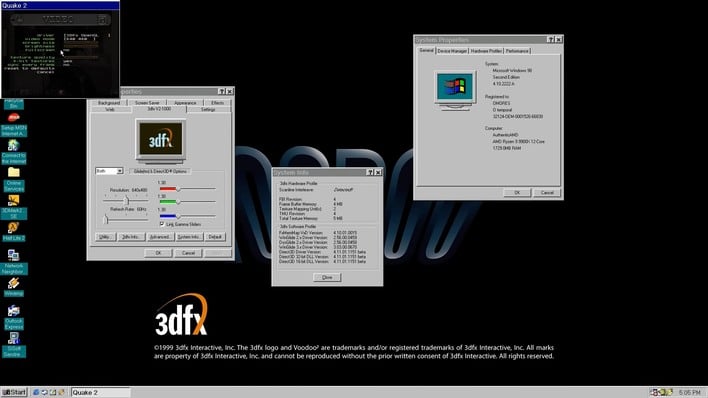This screenshot has width=708, height=398.
Task: Click the system tray icons near the clock
Action: point(661,392)
